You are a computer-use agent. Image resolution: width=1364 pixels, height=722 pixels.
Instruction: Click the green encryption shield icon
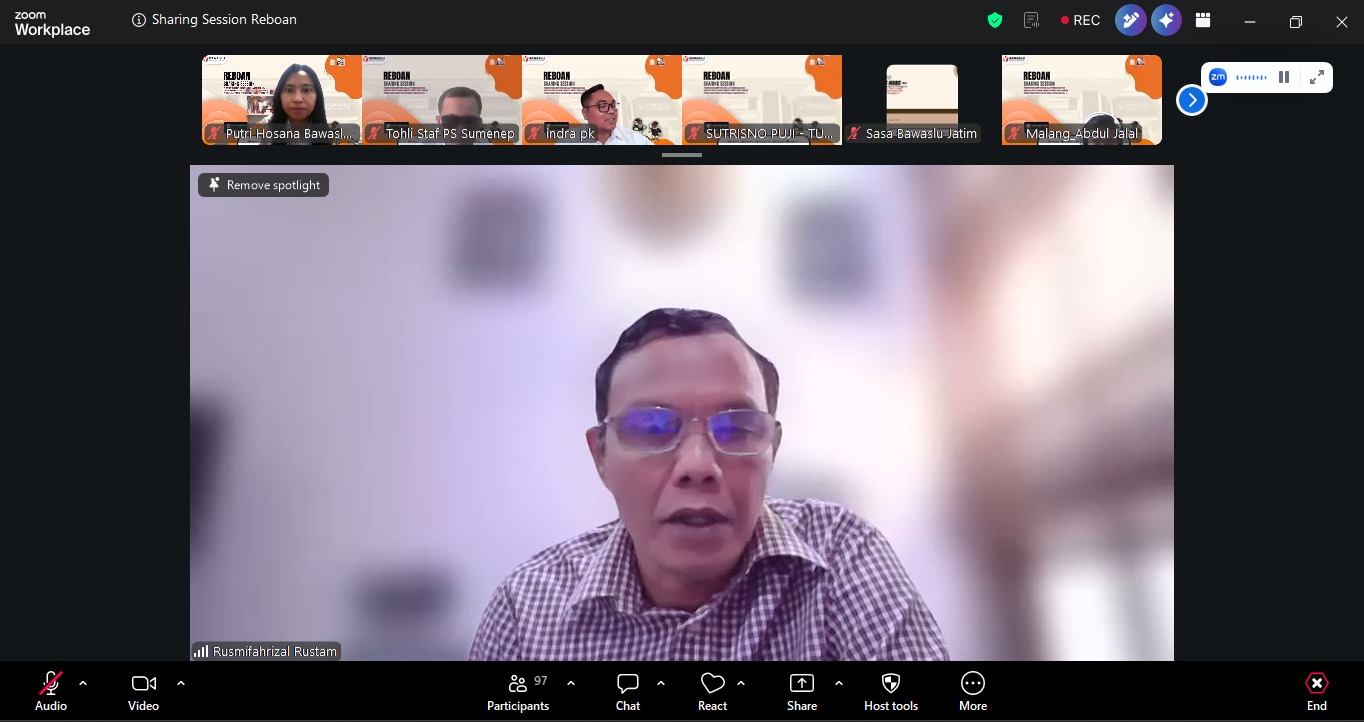[994, 20]
